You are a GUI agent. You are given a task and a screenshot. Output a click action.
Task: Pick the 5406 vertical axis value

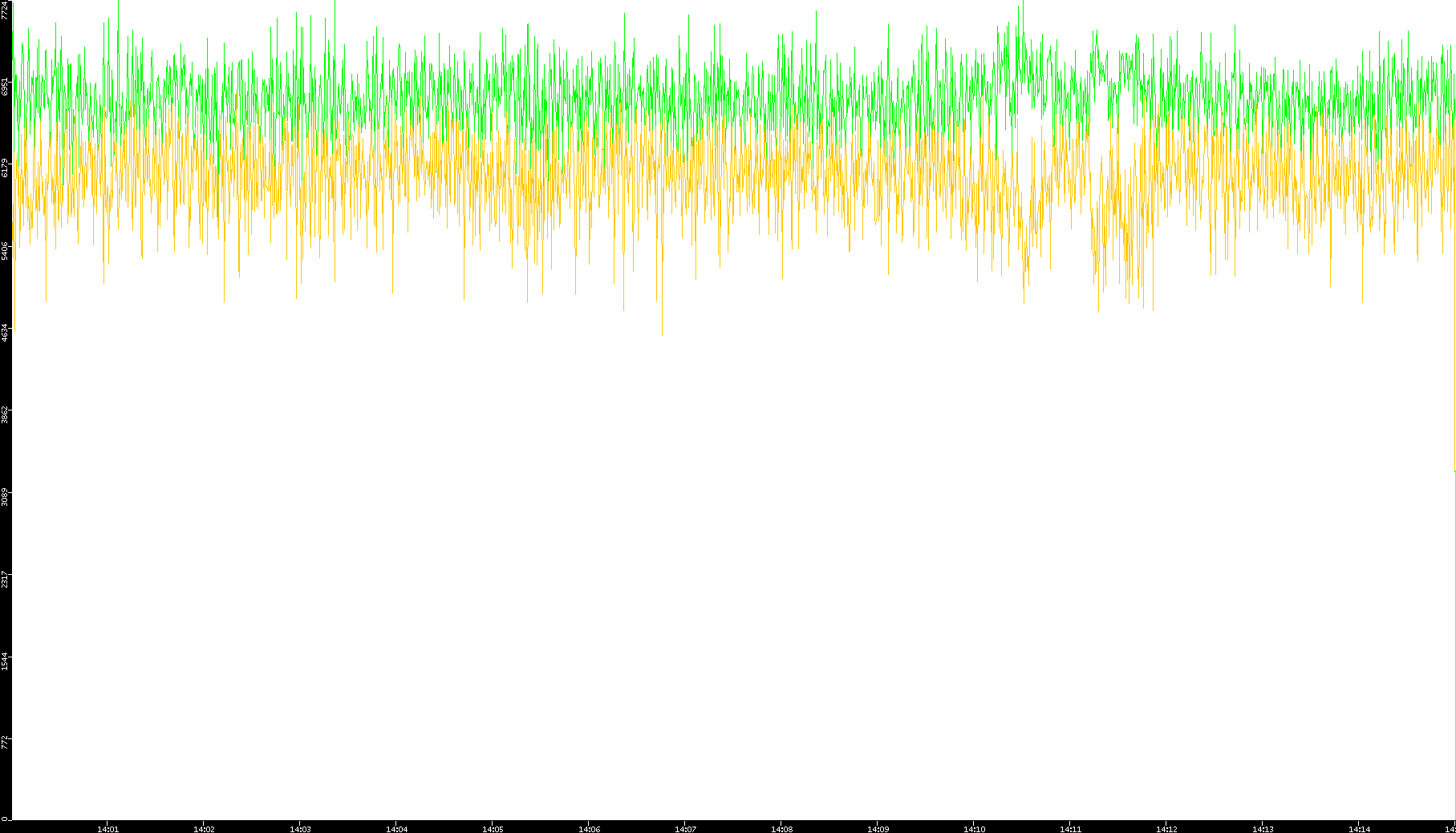tap(6, 250)
